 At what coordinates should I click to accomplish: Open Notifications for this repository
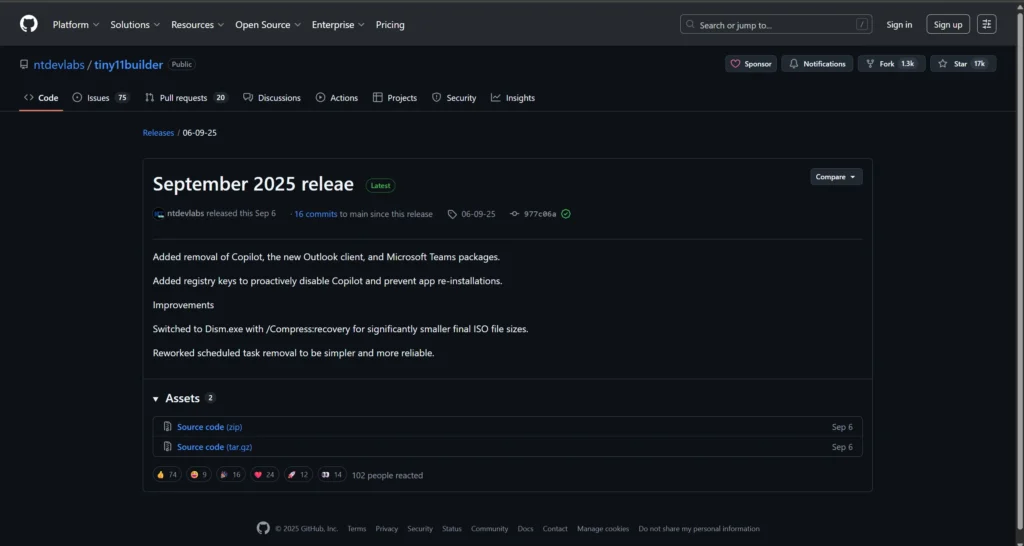point(817,64)
